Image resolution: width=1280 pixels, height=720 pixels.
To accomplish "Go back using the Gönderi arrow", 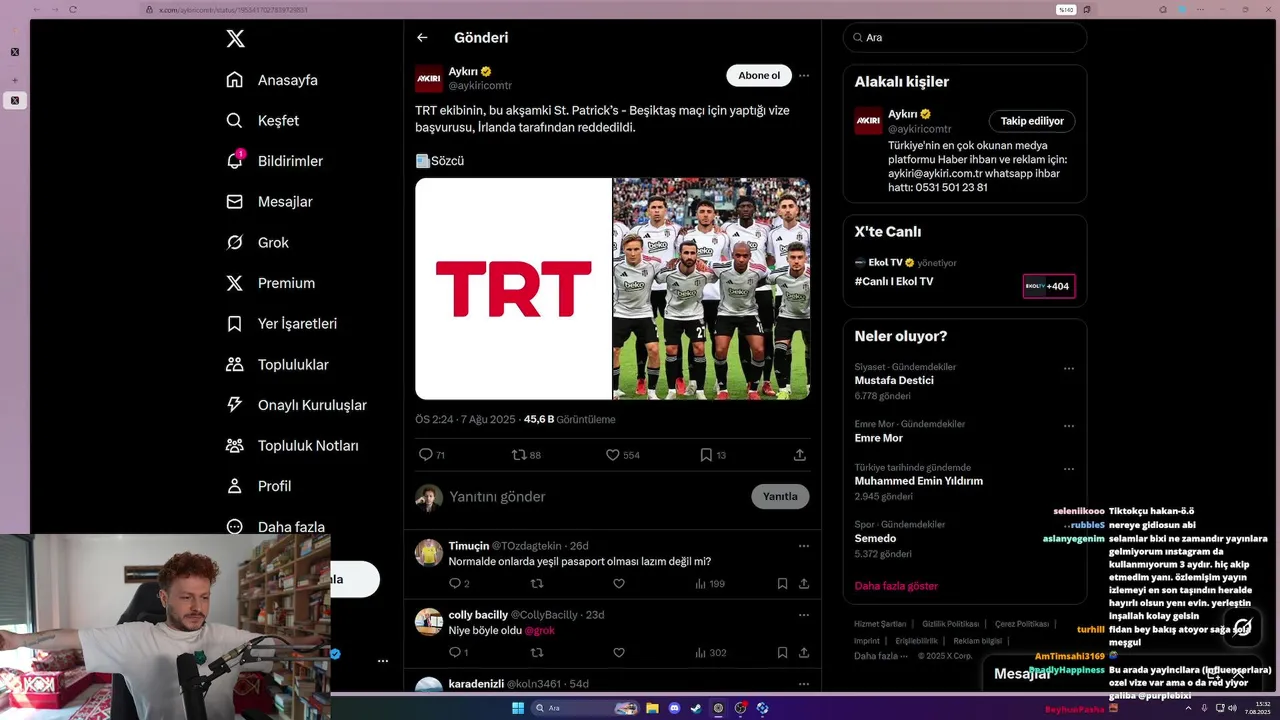I will pyautogui.click(x=422, y=38).
